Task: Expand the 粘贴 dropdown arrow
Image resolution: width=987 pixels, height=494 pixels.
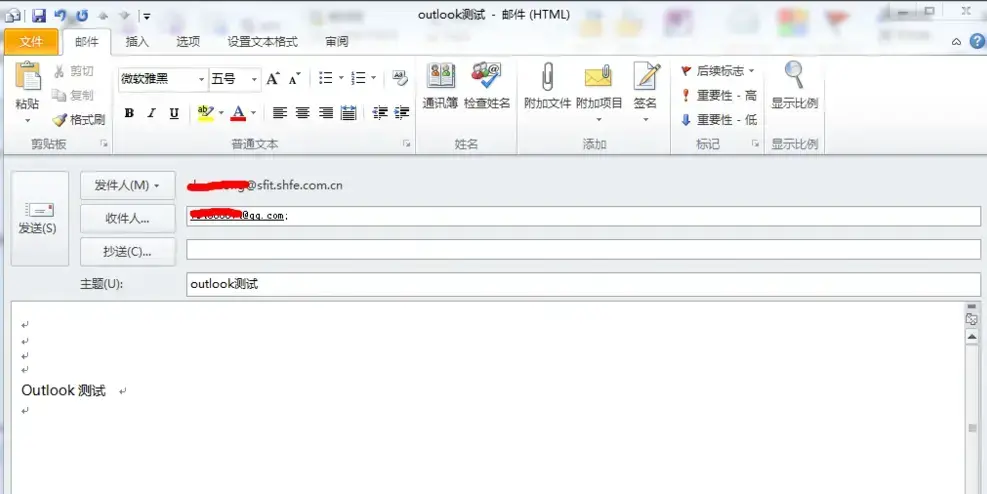Action: tap(28, 120)
